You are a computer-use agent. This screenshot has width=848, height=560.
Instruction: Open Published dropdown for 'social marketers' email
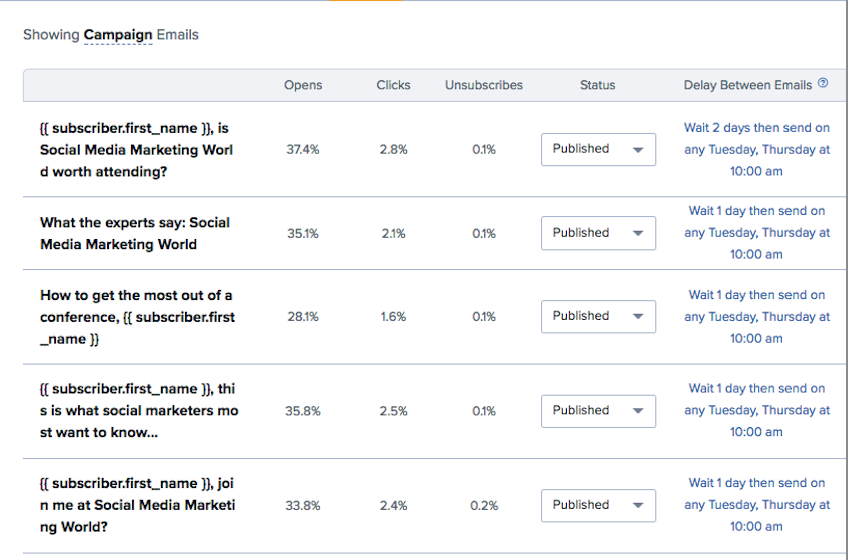point(598,411)
